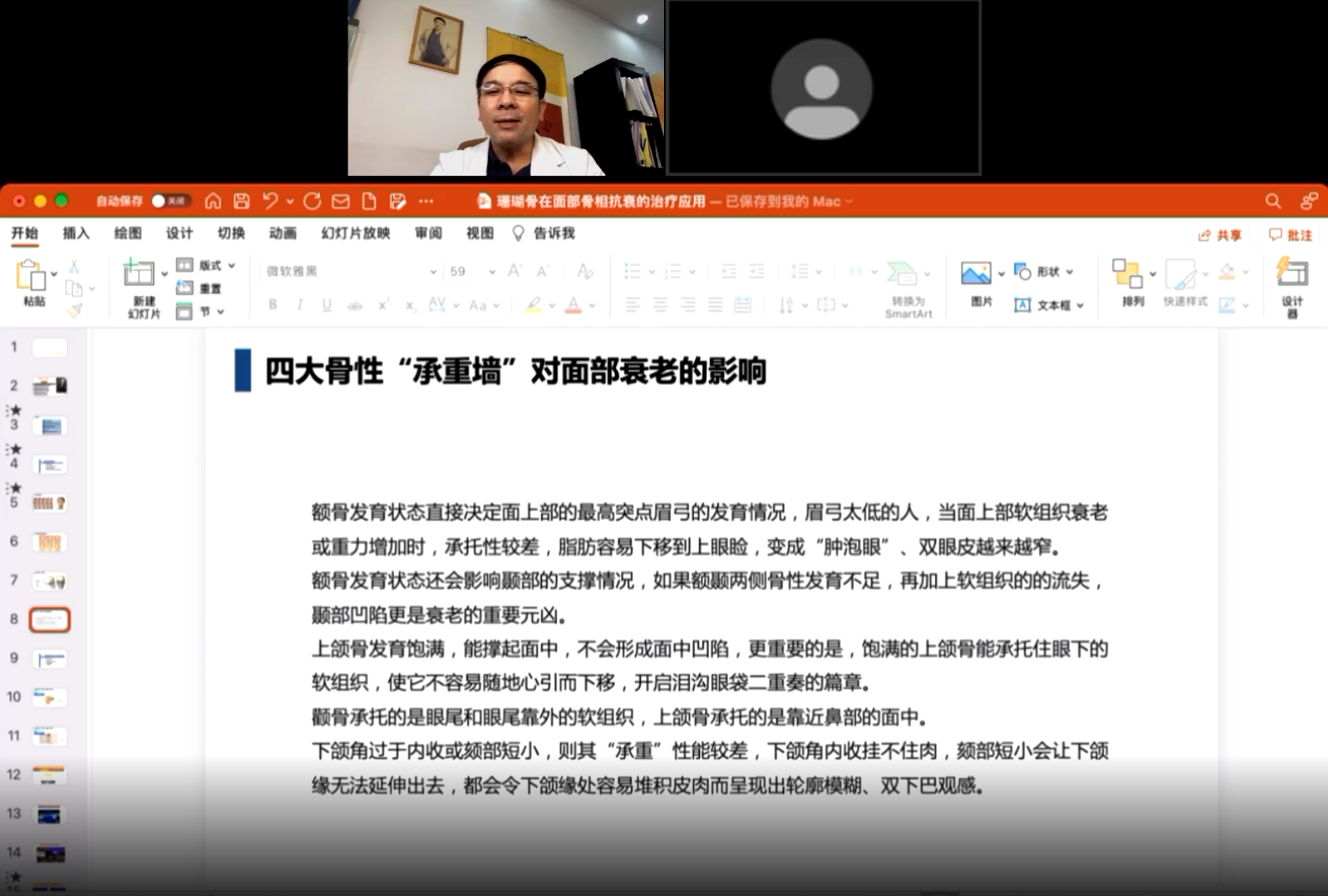
Task: Open the search magnifier icon
Action: click(x=1273, y=201)
